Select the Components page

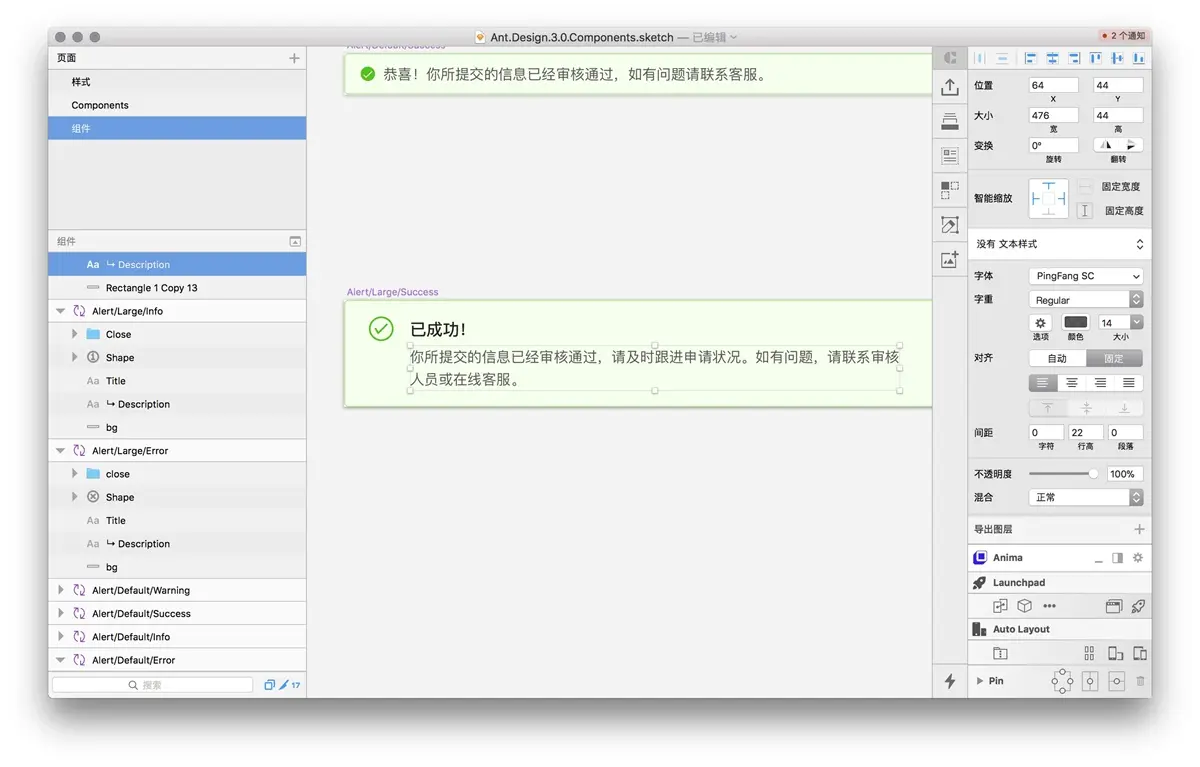click(177, 105)
